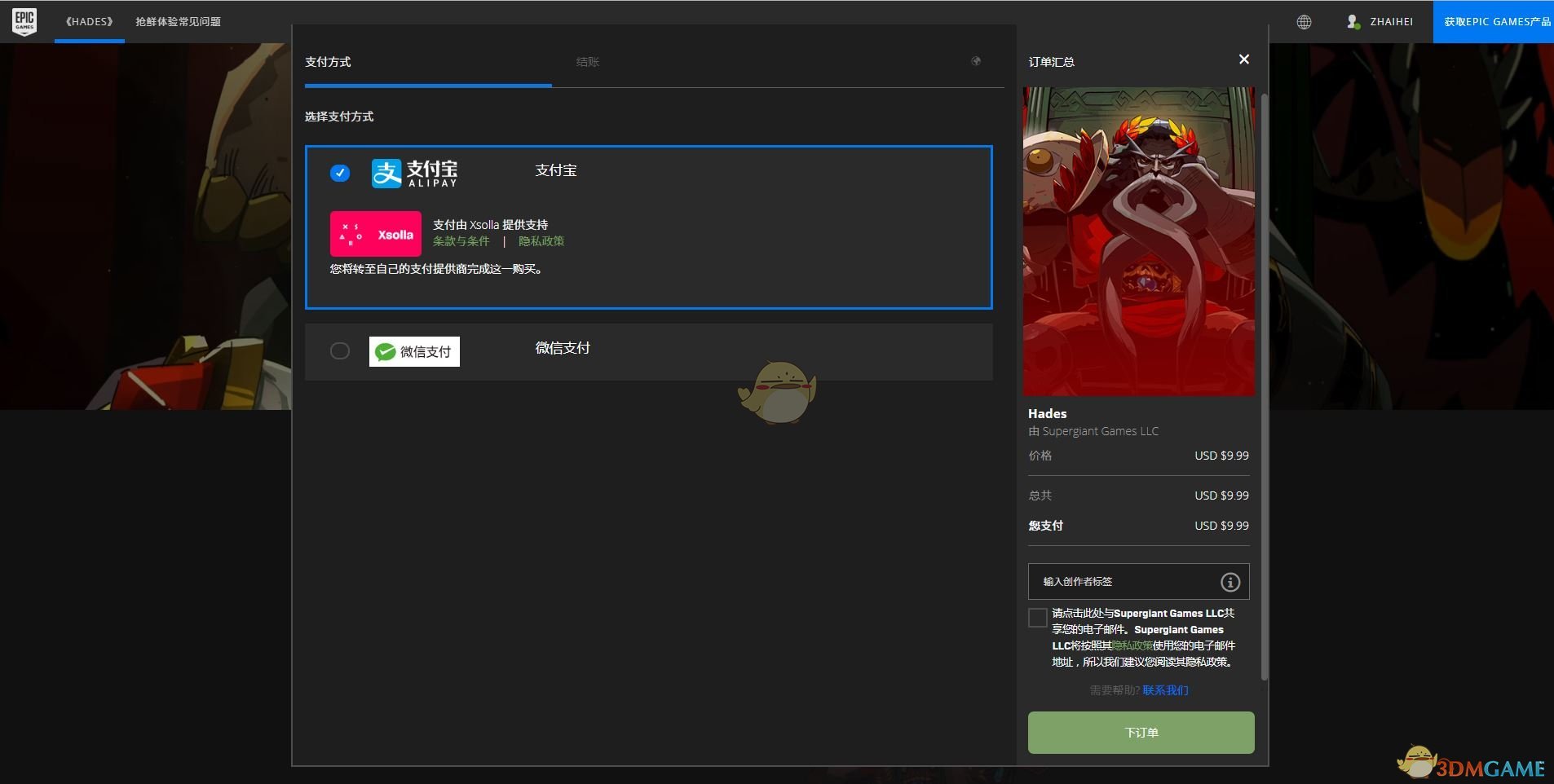Select the 微信支付 radio button

(x=340, y=350)
